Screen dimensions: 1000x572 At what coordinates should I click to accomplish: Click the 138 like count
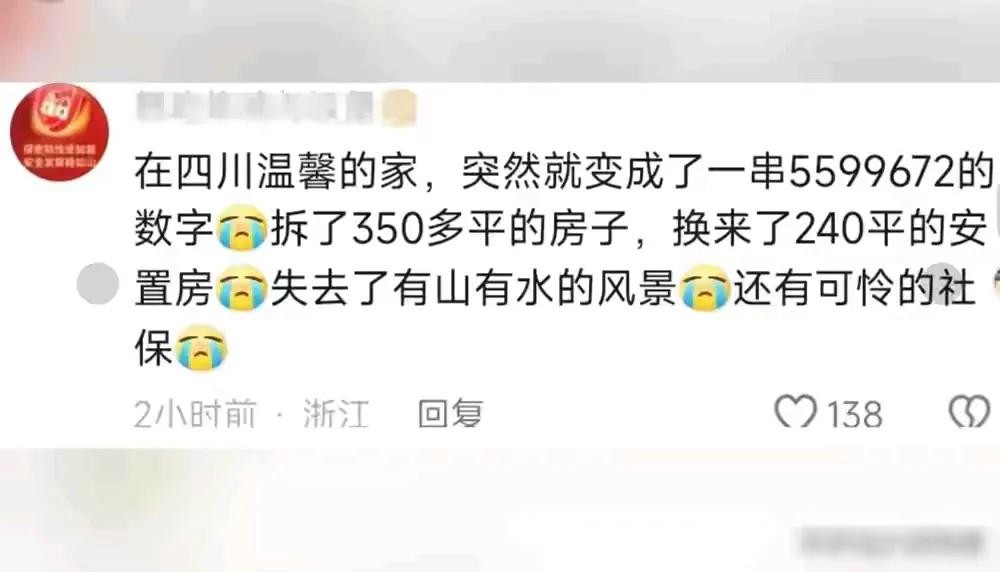(x=855, y=414)
